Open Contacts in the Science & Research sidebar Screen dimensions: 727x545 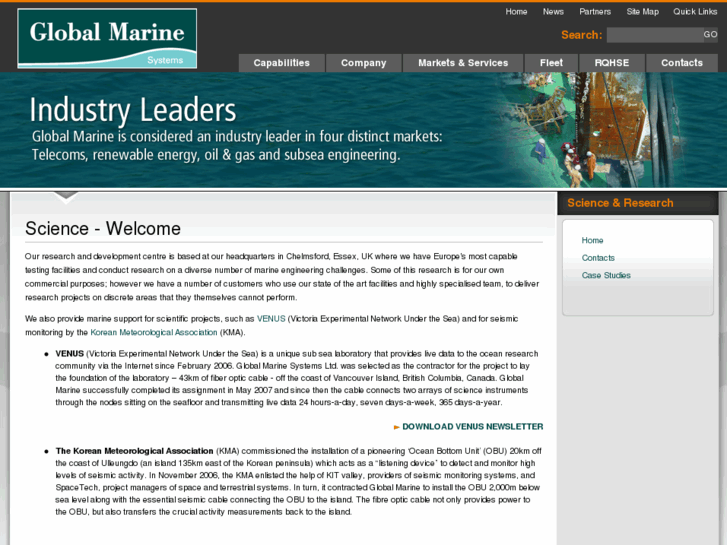pyautogui.click(x=598, y=258)
